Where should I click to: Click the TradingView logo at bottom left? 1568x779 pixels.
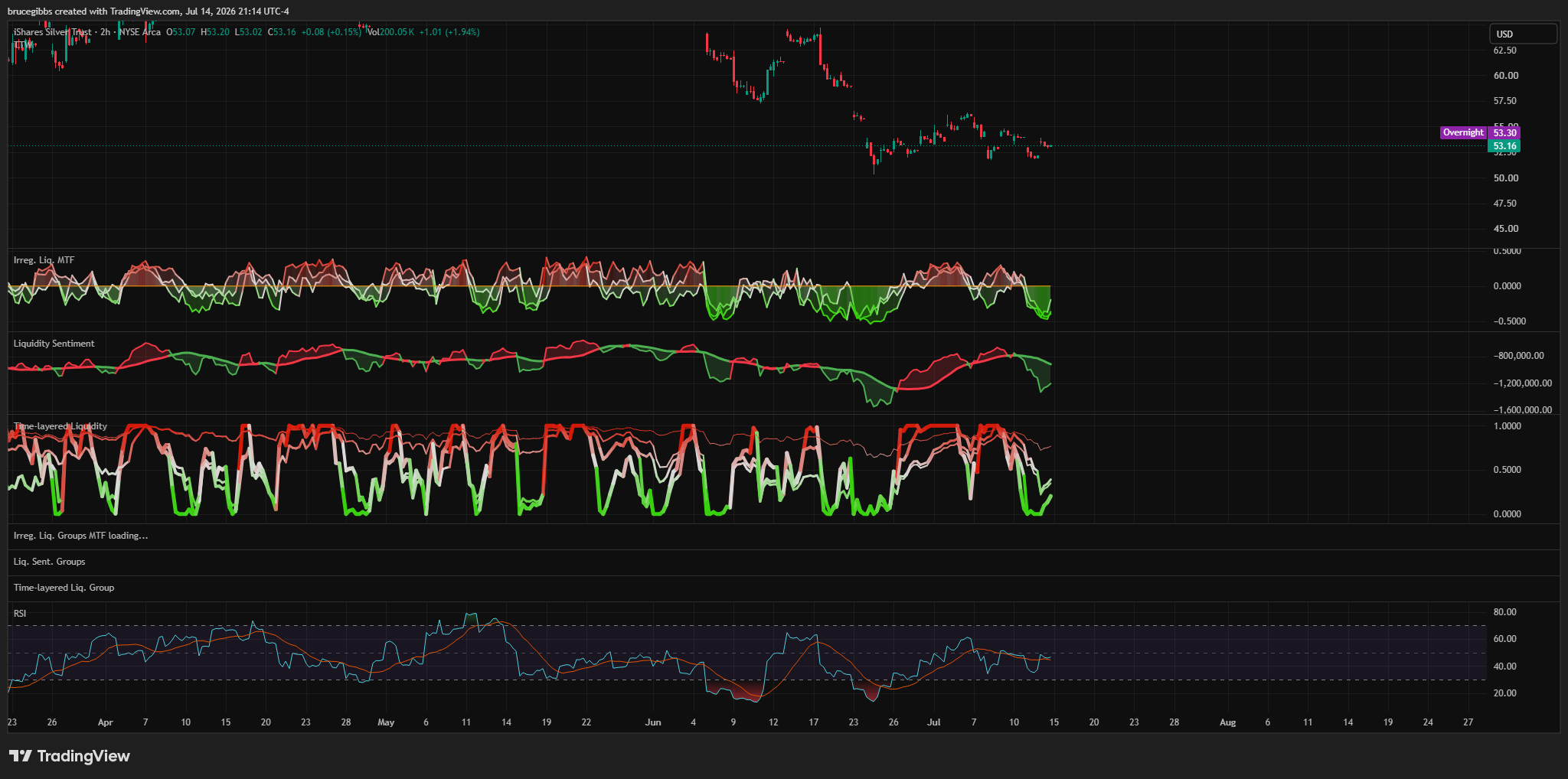point(70,756)
